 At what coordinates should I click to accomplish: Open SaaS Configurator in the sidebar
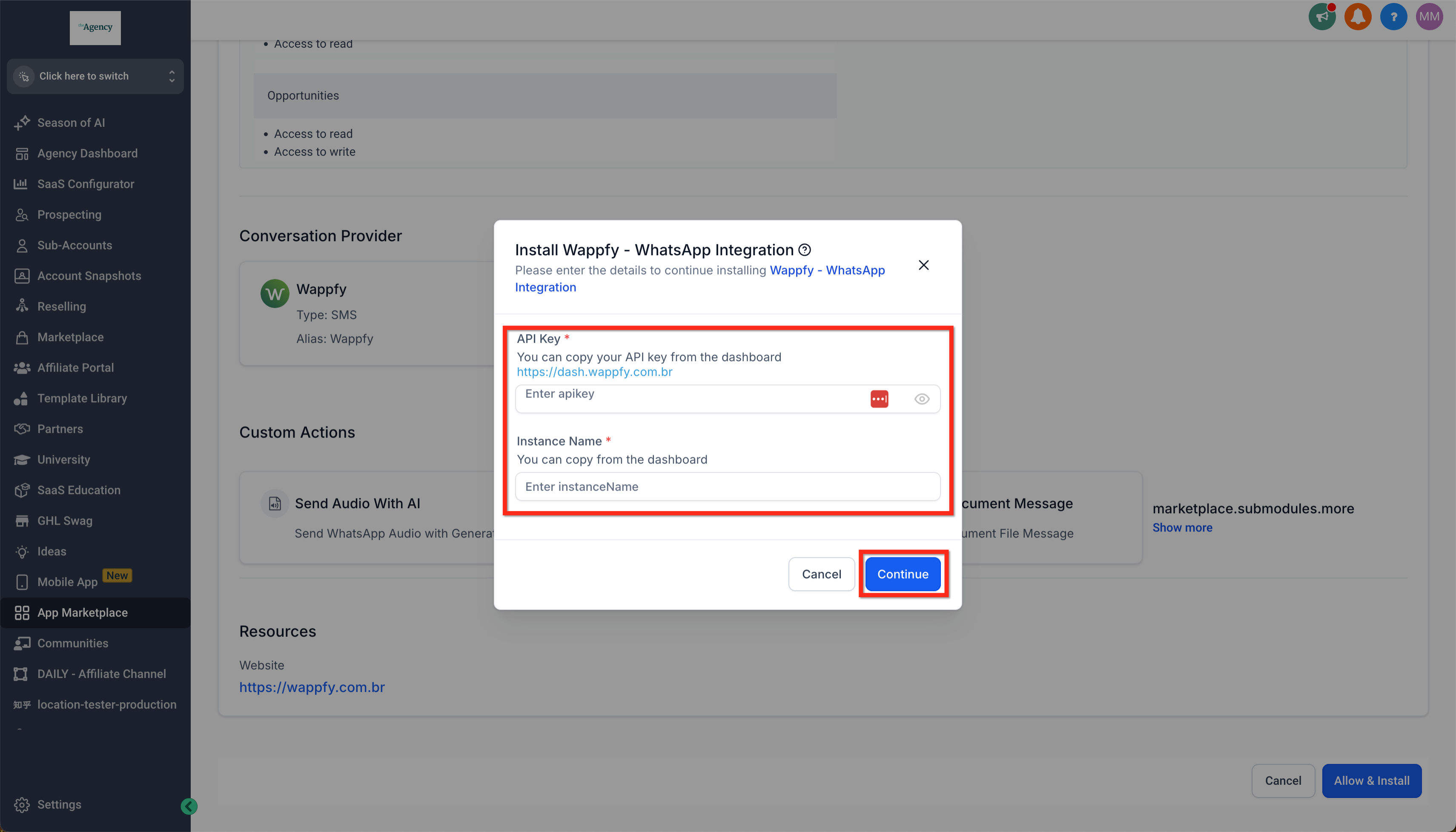click(x=85, y=184)
